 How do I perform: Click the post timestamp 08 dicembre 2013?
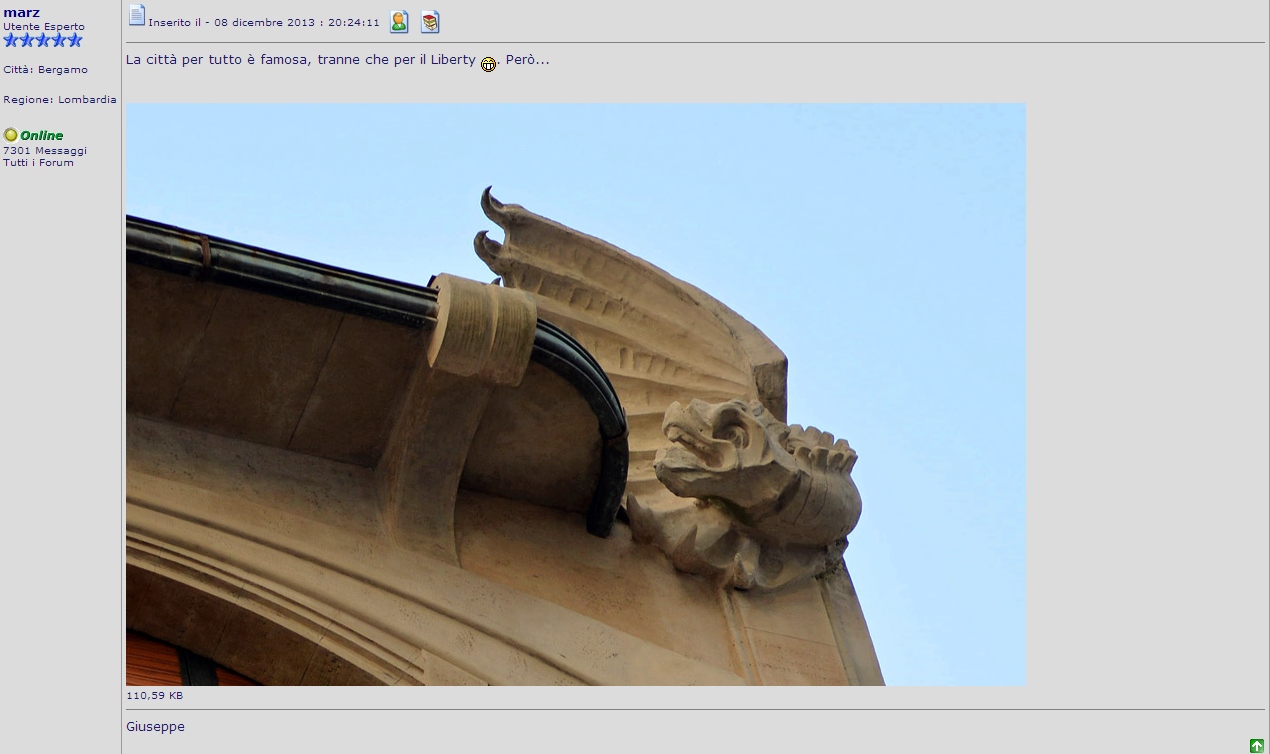pyautogui.click(x=264, y=22)
